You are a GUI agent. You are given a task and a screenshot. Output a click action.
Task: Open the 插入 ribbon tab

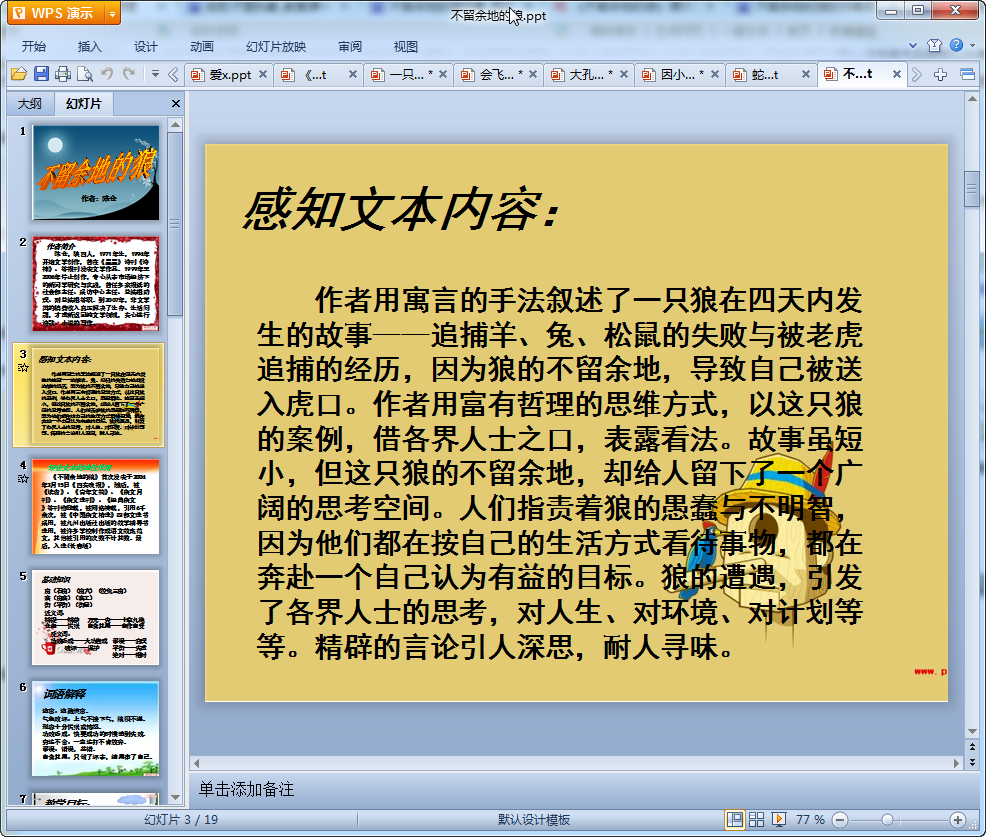[x=89, y=47]
